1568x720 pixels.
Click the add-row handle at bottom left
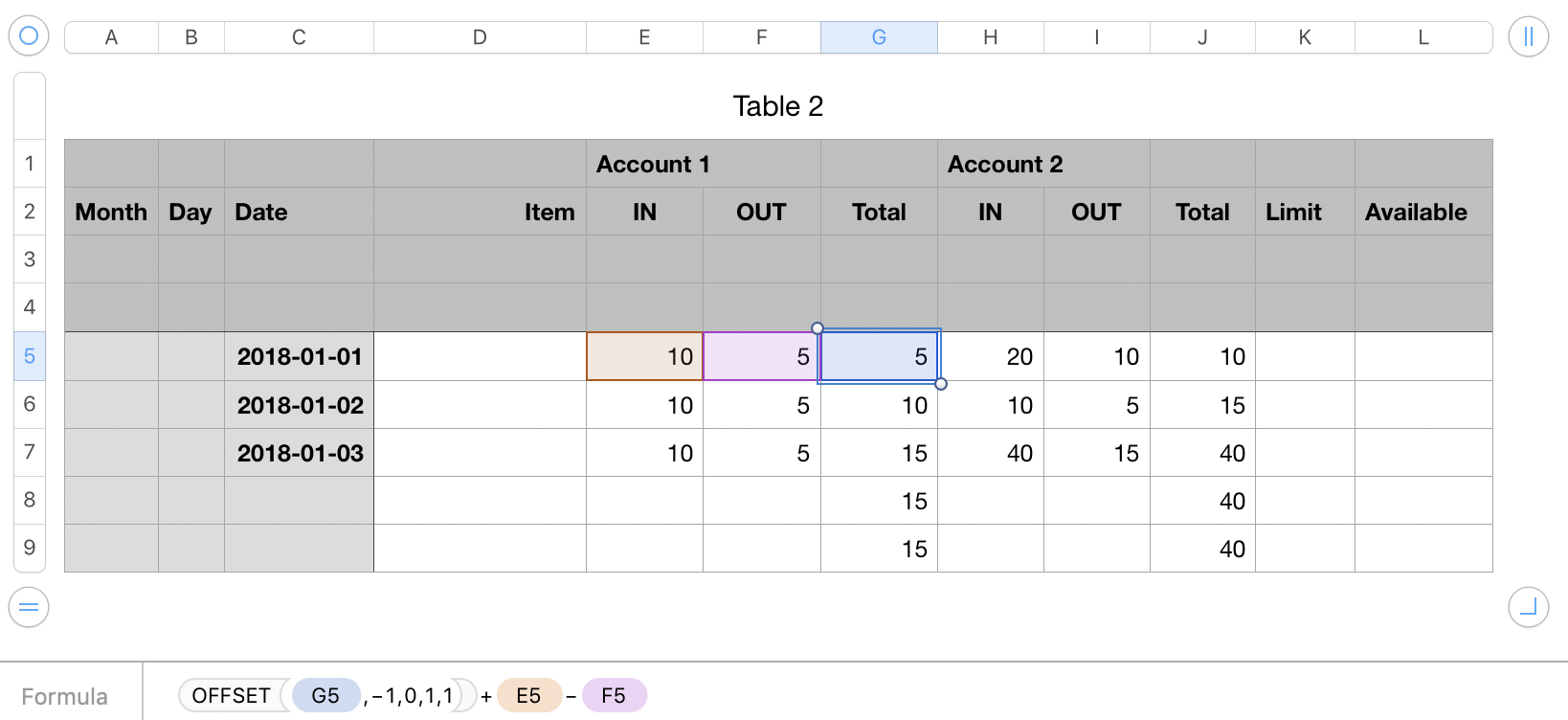click(x=29, y=607)
